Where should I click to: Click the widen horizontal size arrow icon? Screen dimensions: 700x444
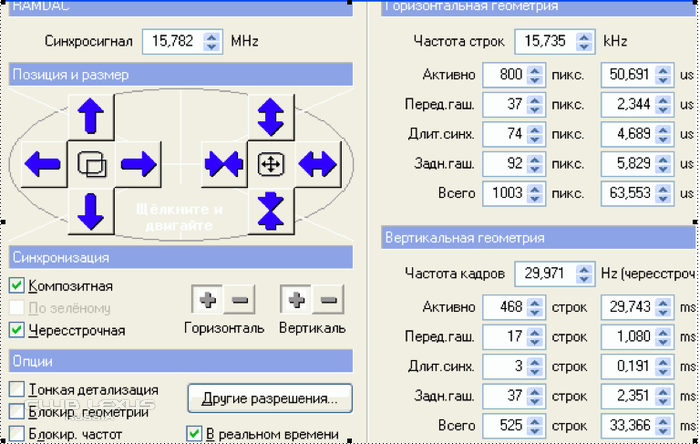[x=317, y=163]
